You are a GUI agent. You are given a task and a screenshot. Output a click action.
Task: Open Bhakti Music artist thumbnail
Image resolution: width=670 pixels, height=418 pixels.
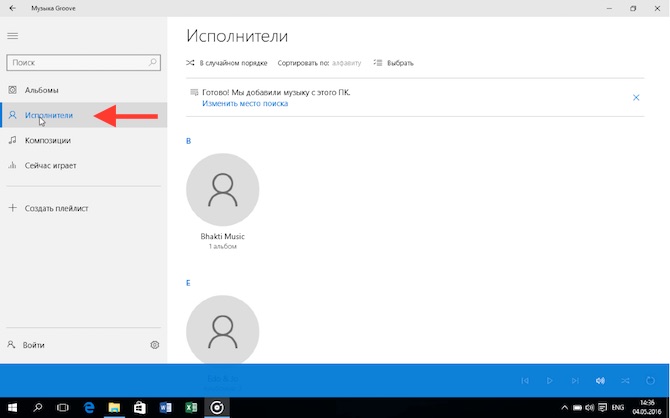point(223,189)
